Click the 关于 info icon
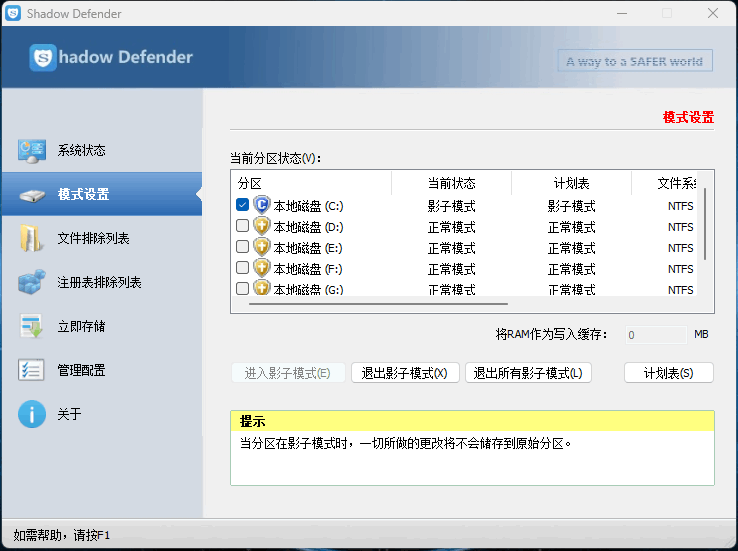The image size is (738, 551). (32, 414)
